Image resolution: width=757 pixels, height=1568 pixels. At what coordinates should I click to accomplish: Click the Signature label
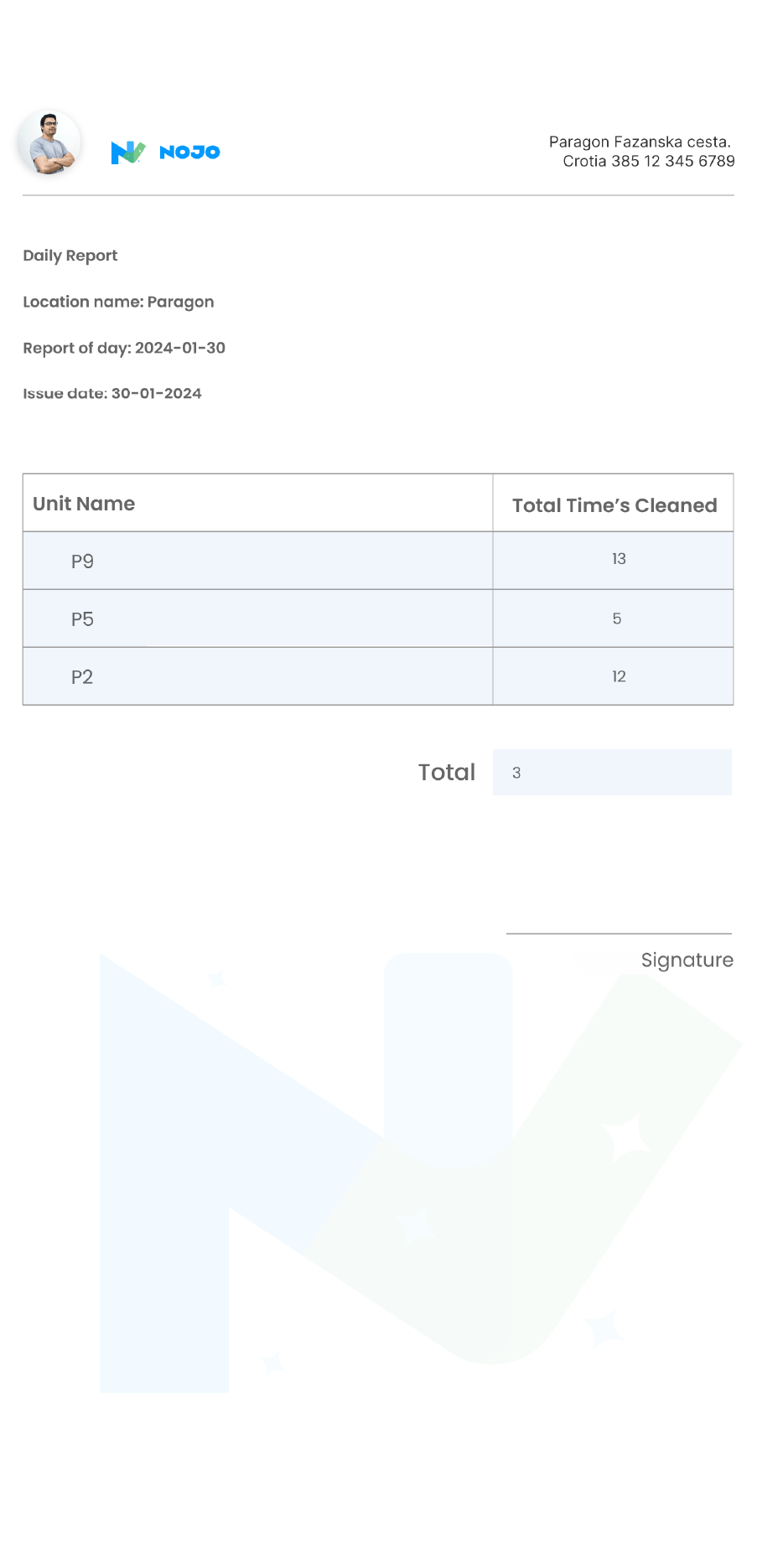click(687, 960)
